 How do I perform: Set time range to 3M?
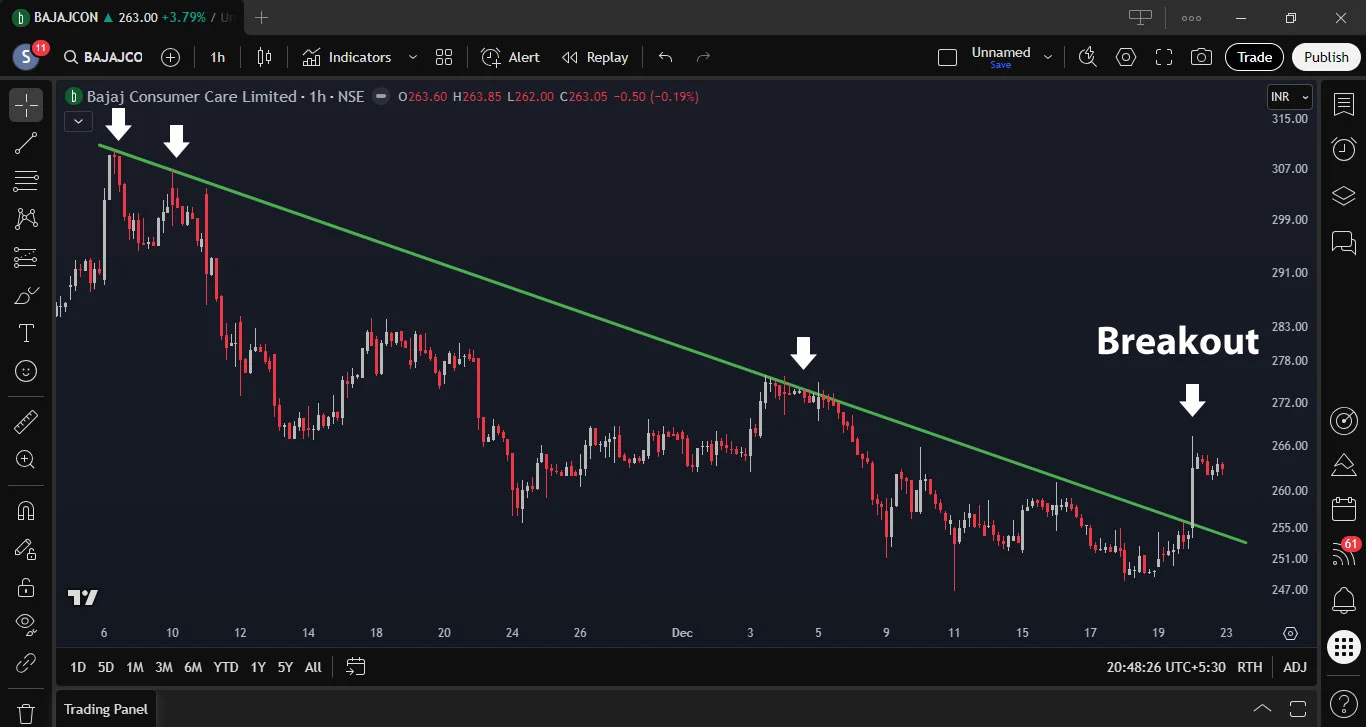pos(164,667)
